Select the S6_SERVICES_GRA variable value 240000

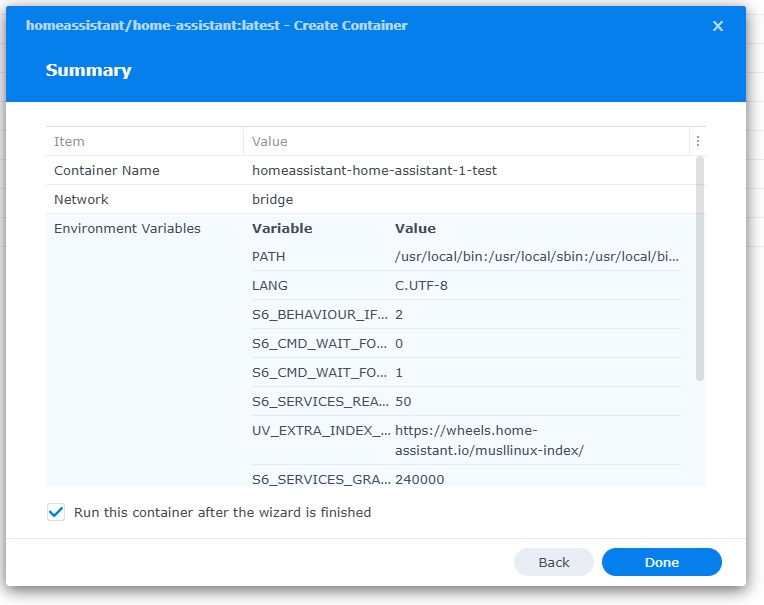420,479
